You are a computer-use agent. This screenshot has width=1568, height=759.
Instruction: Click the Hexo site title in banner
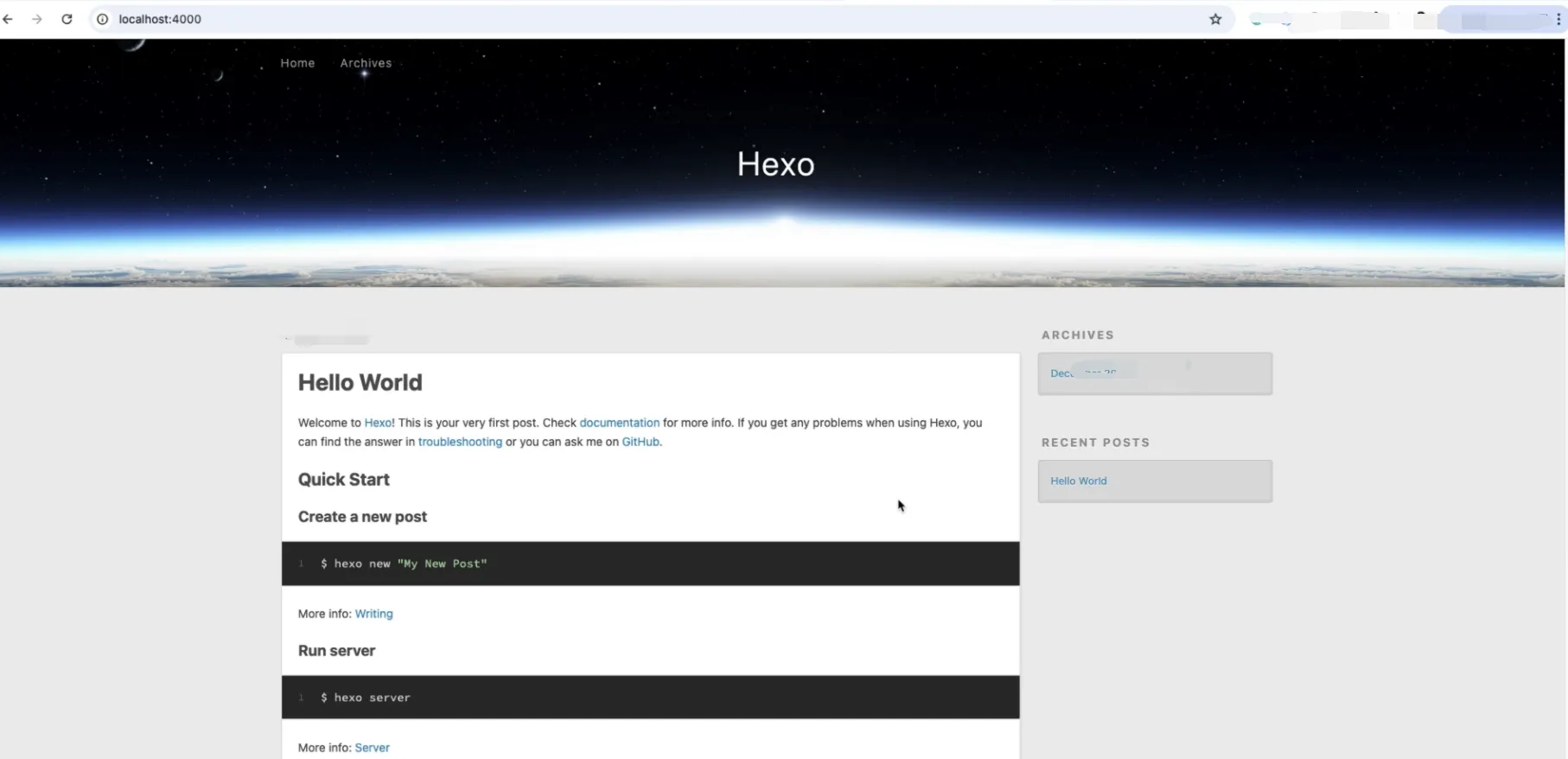[775, 164]
